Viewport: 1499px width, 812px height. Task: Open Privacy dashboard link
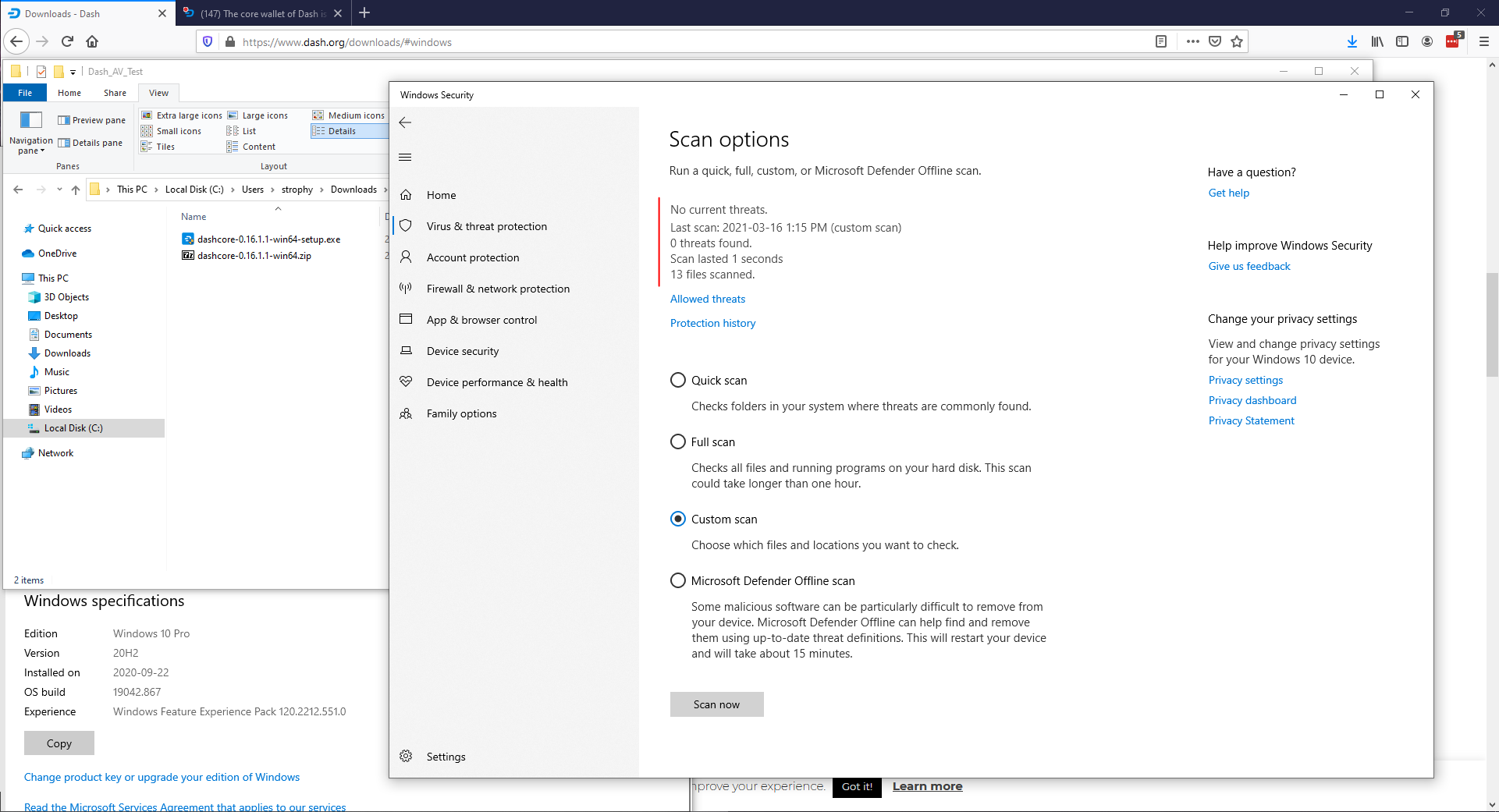click(x=1252, y=400)
